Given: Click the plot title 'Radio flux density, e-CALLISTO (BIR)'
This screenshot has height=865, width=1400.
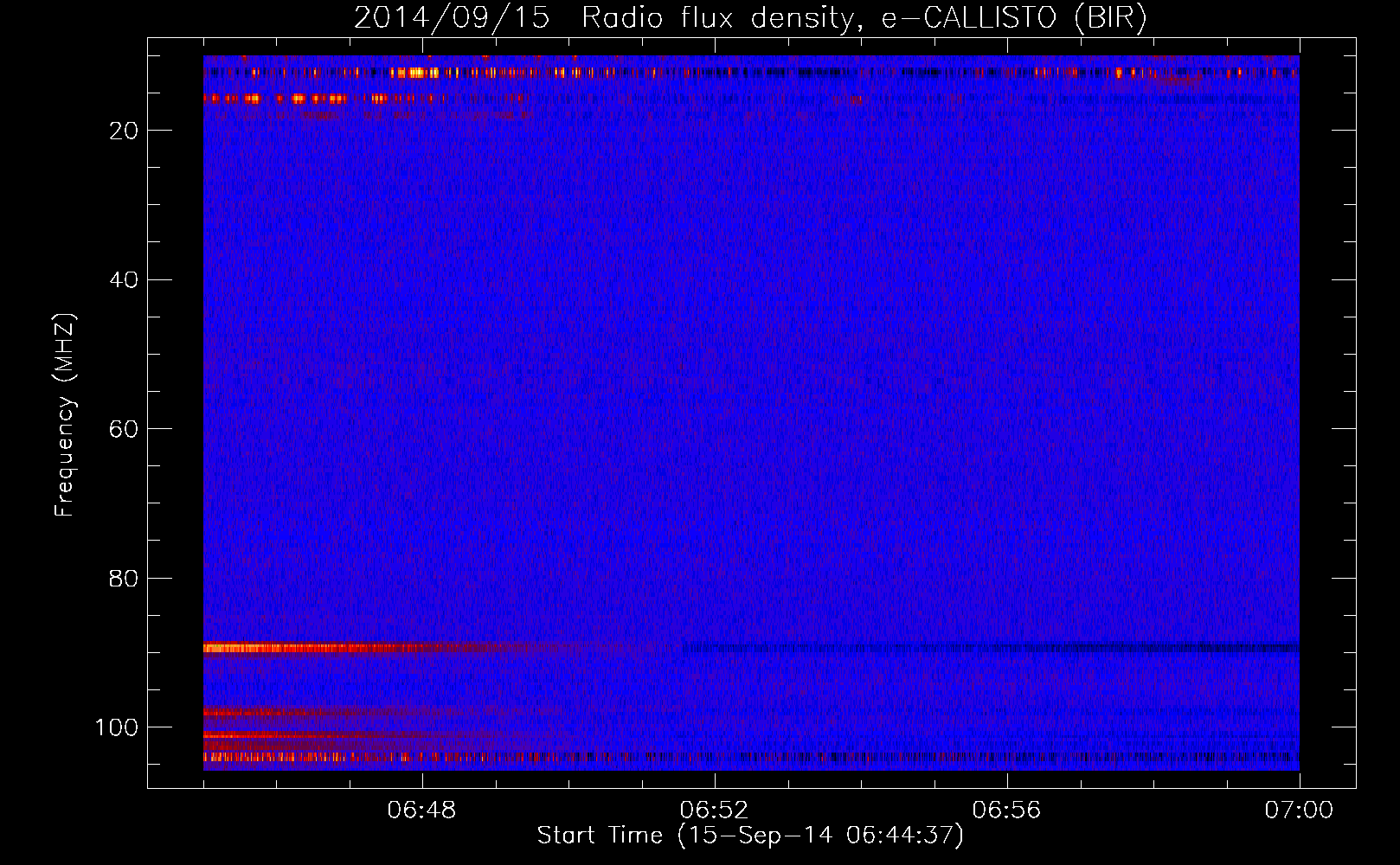Looking at the screenshot, I should coord(864,18).
